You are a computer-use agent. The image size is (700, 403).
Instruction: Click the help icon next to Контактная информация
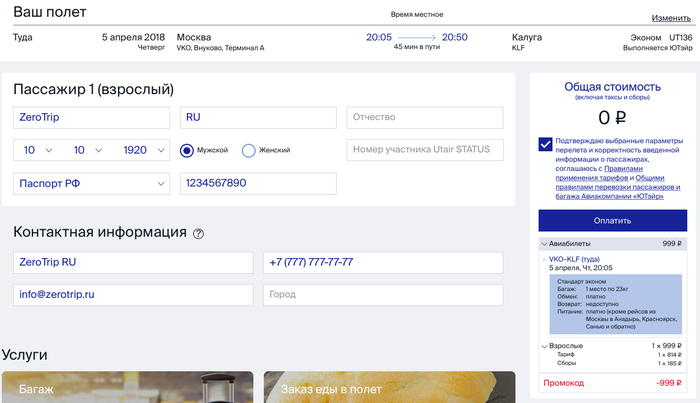(x=198, y=234)
